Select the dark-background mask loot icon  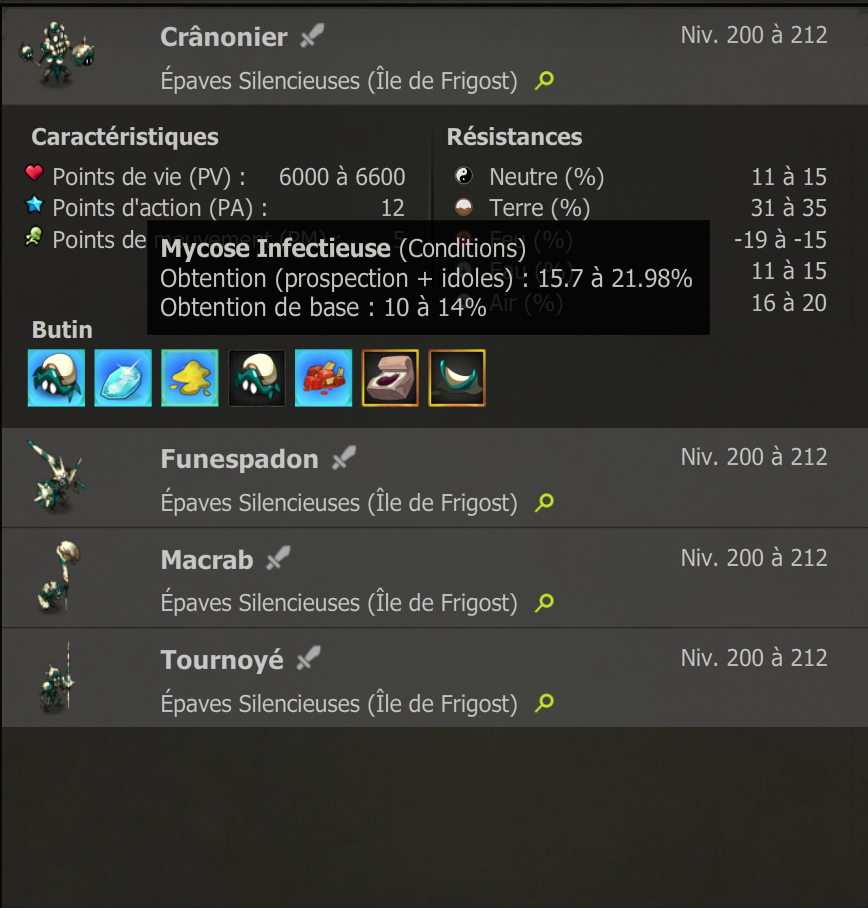(257, 378)
